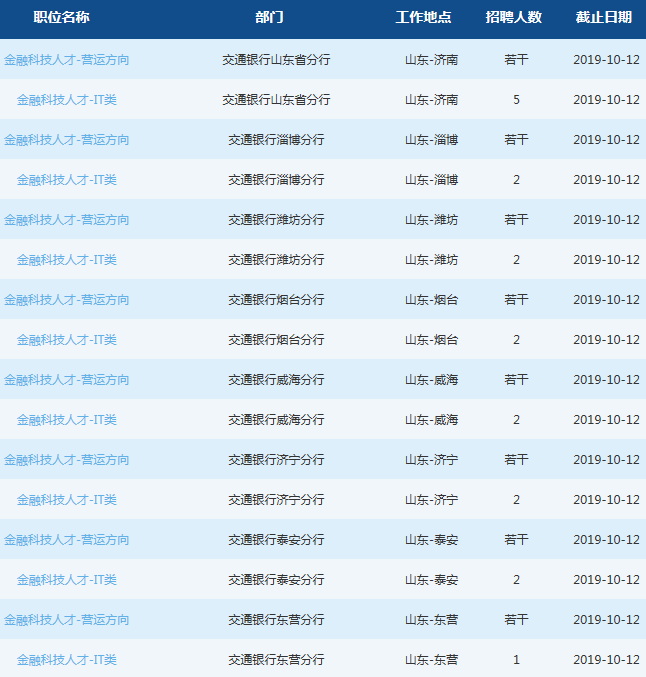Click the 招聘人数 column header
This screenshot has width=646, height=677.
(x=514, y=18)
